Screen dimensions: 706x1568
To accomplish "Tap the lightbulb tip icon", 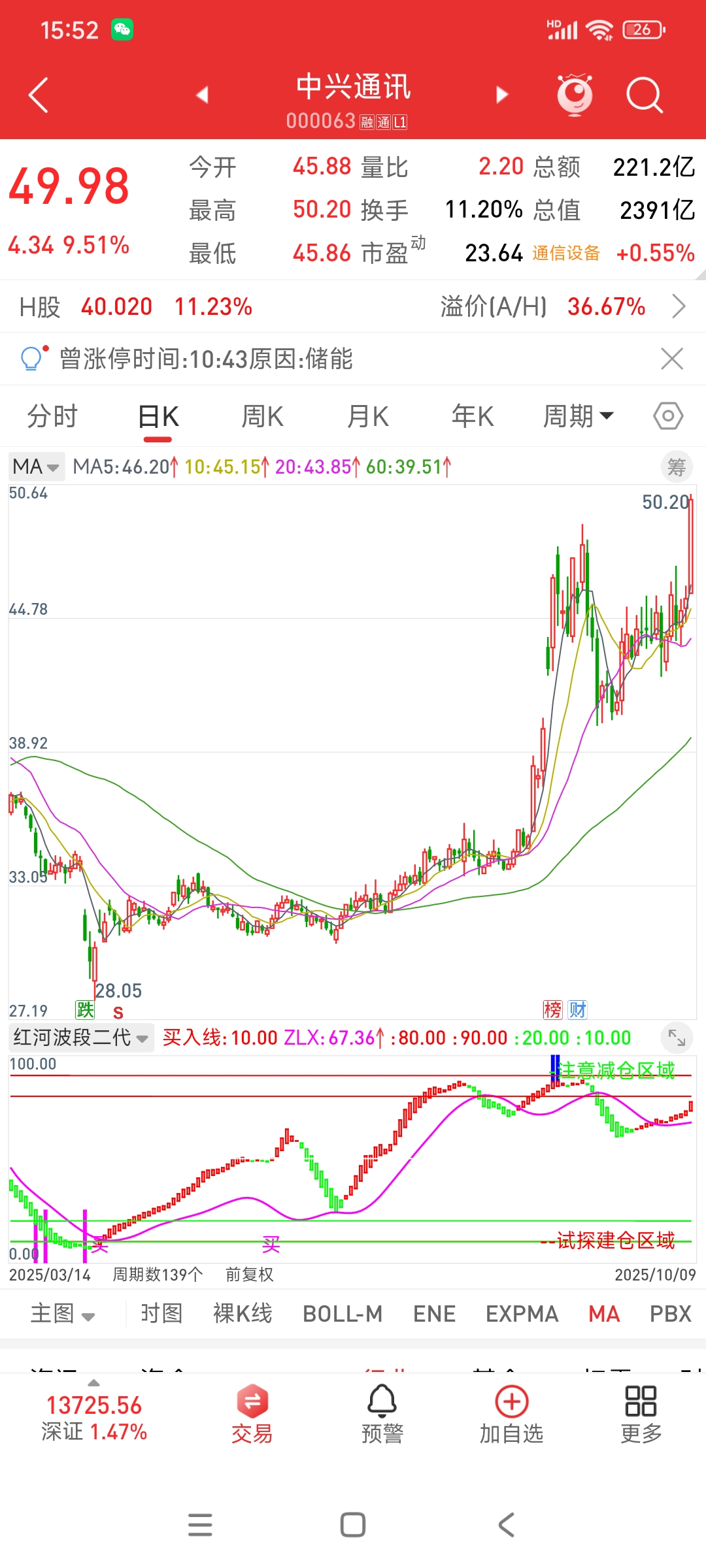I will [33, 357].
